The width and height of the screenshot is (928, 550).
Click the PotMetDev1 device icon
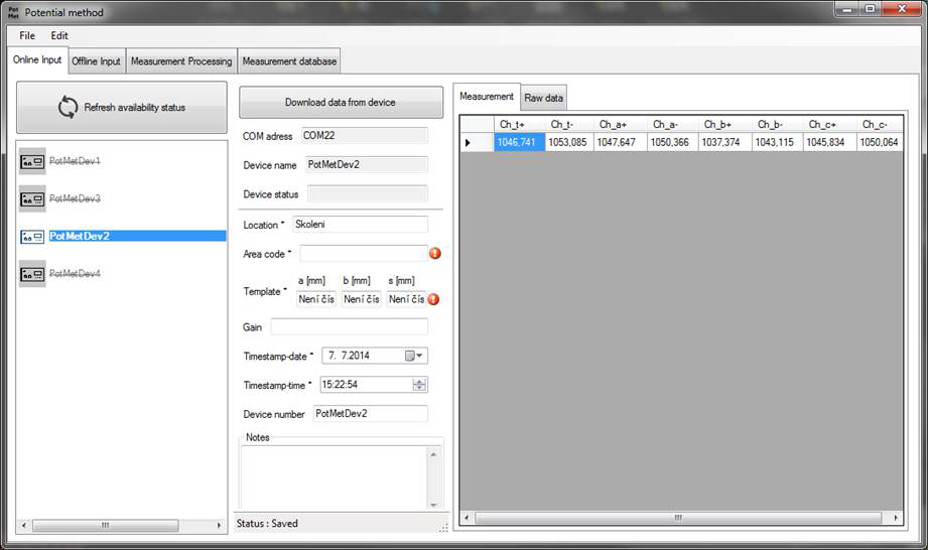point(32,161)
